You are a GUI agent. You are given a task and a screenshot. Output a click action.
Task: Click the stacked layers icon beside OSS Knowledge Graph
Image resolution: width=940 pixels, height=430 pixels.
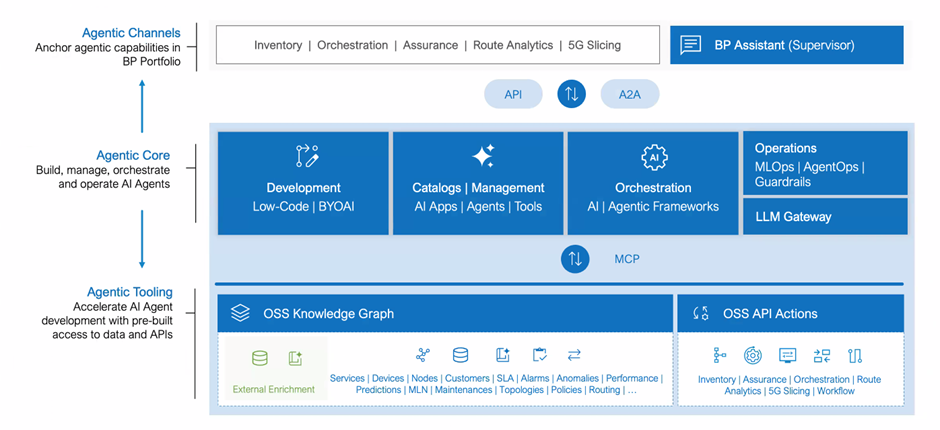pos(240,313)
